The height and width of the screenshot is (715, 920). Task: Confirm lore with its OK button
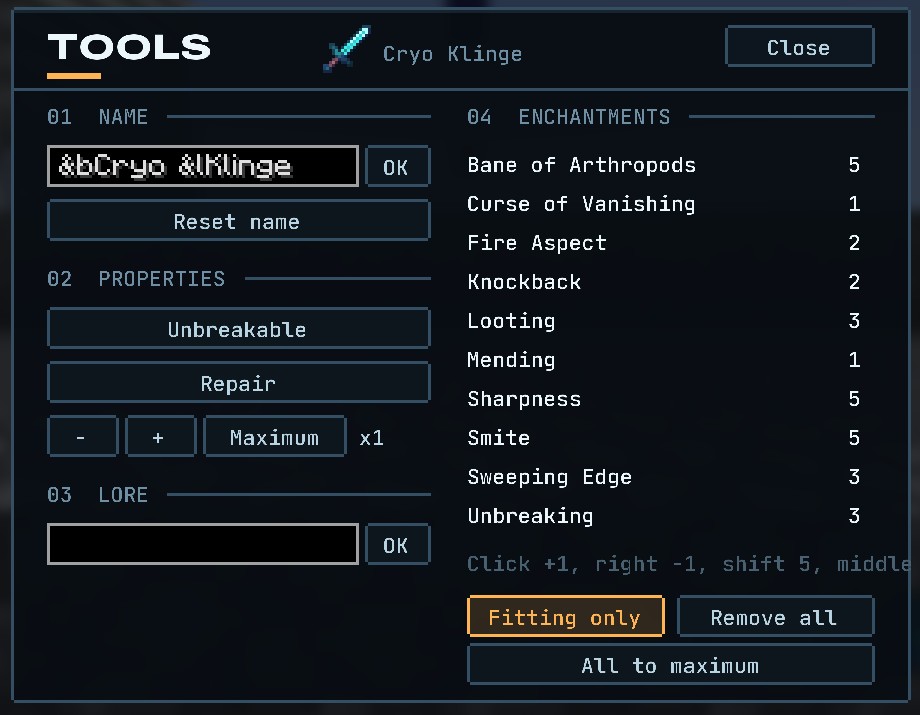coord(398,544)
